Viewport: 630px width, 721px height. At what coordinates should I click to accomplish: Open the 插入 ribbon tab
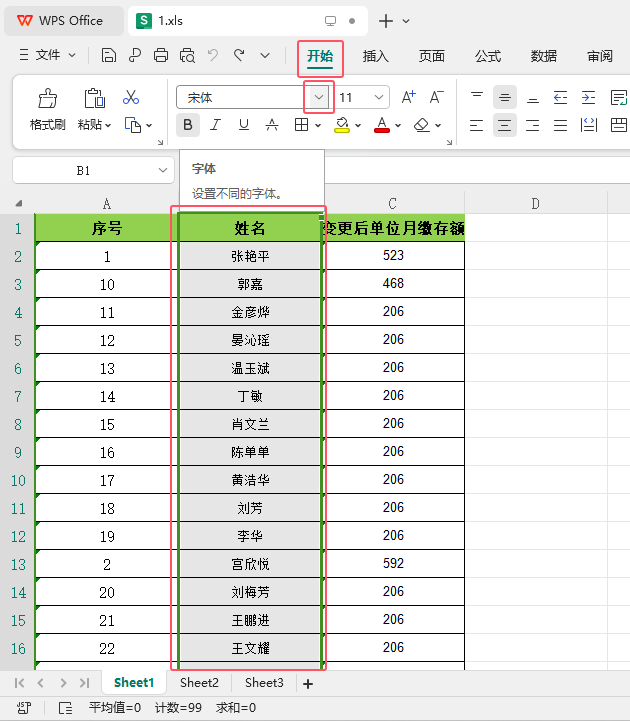point(376,56)
